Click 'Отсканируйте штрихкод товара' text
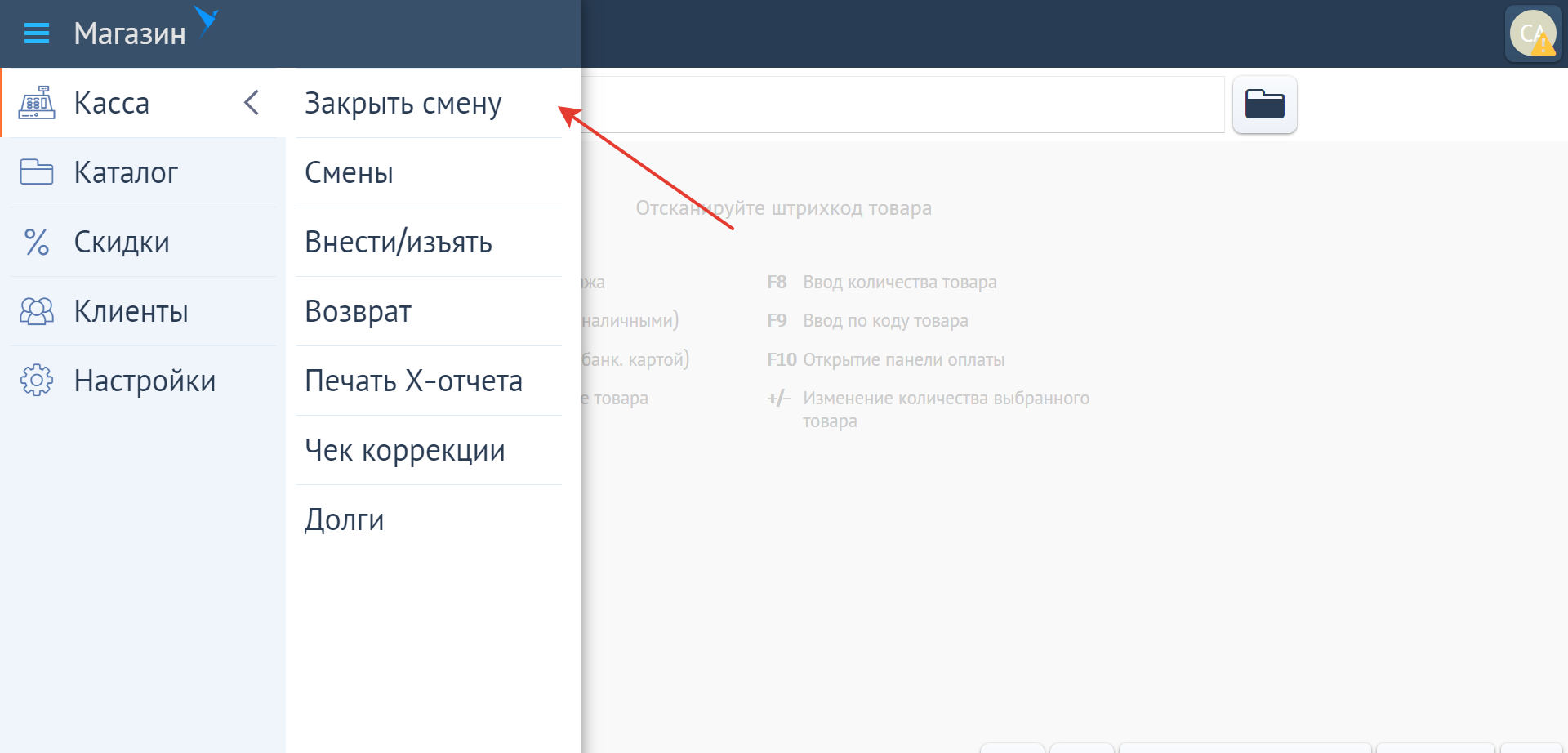The height and width of the screenshot is (753, 1568). tap(784, 208)
